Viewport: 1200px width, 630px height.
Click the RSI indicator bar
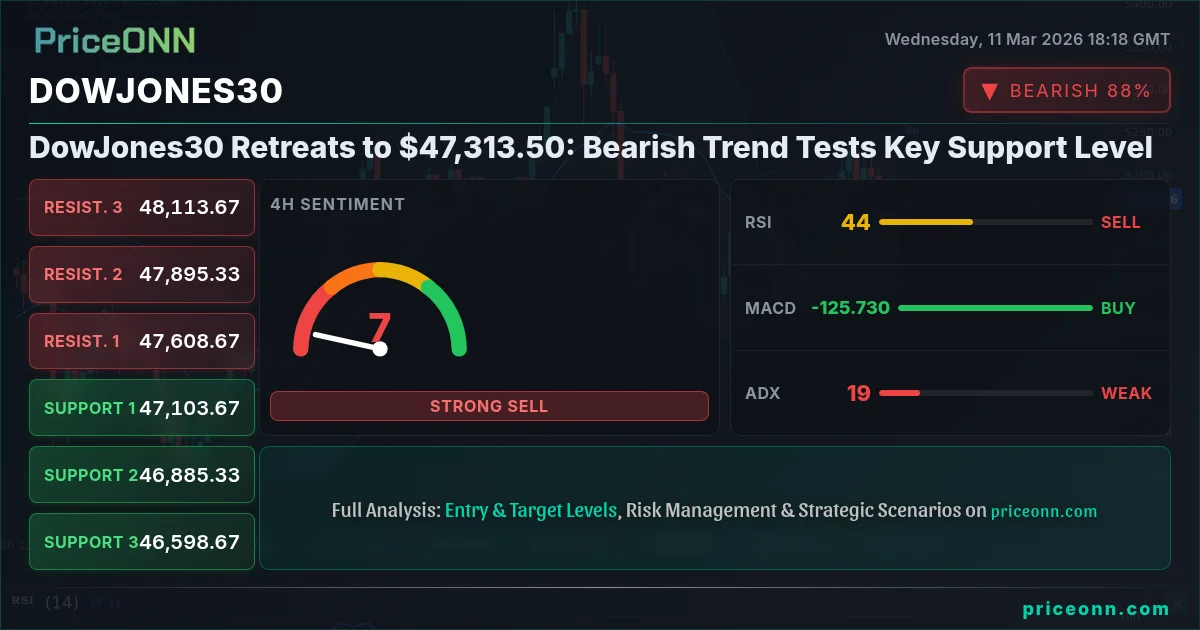985,222
